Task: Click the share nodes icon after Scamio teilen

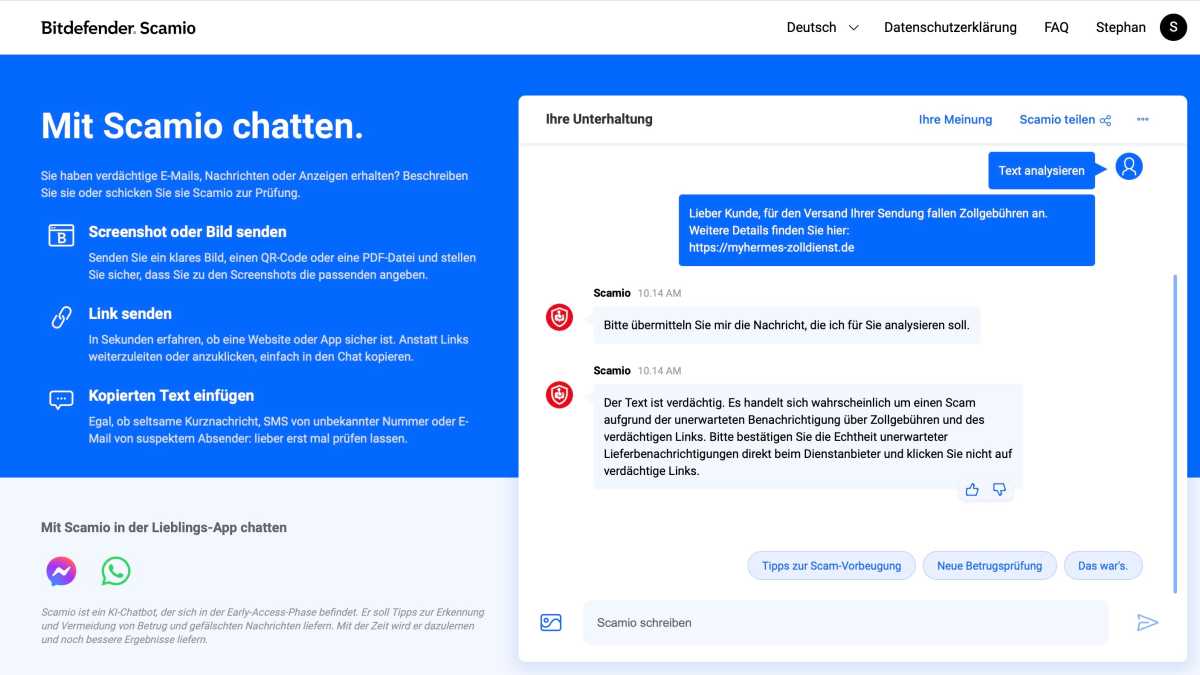Action: click(x=1105, y=120)
